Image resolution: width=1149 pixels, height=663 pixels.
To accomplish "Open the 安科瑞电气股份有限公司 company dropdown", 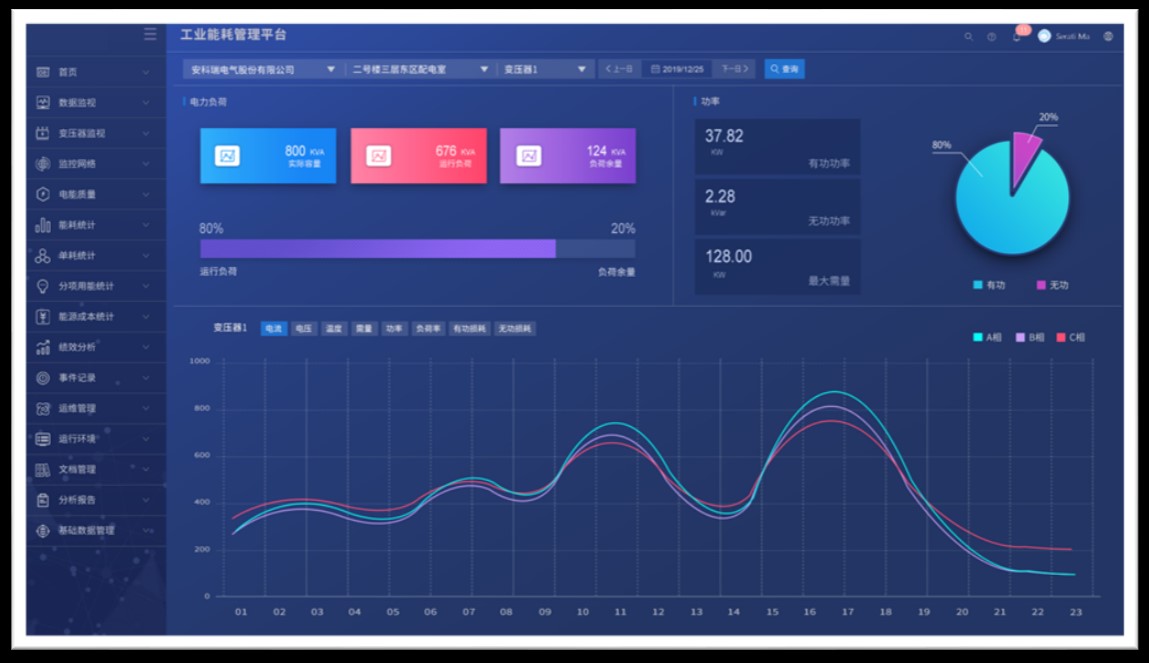I will [x=262, y=69].
